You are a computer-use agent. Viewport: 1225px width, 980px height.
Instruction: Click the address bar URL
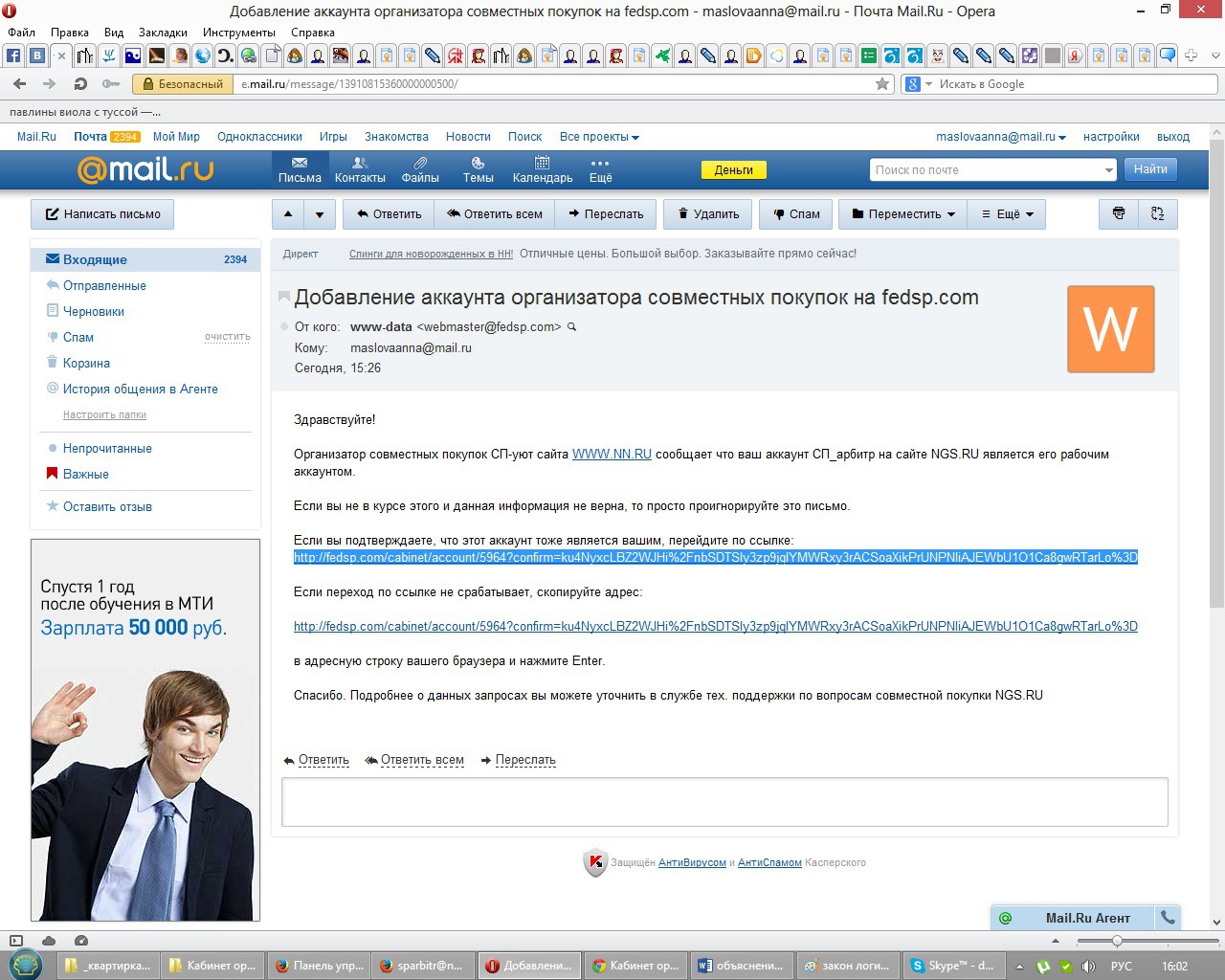click(350, 84)
